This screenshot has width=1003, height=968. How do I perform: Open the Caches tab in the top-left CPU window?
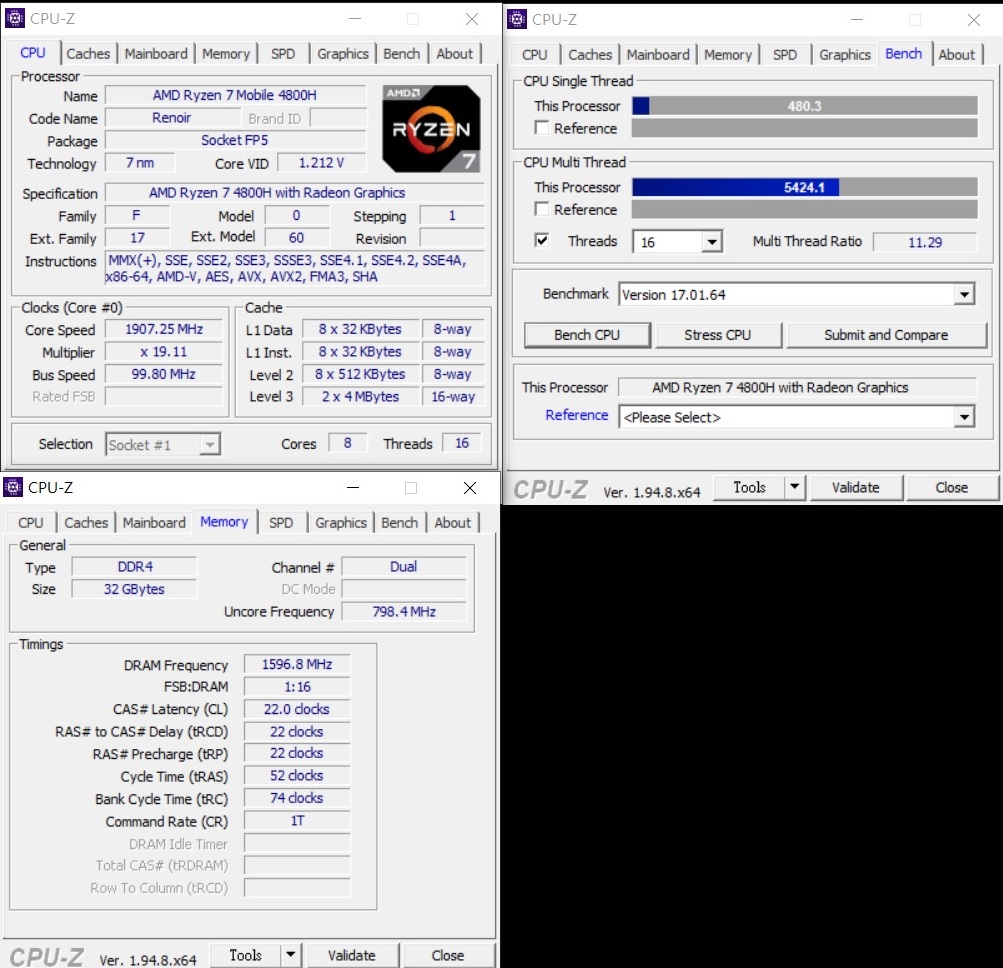coord(88,54)
